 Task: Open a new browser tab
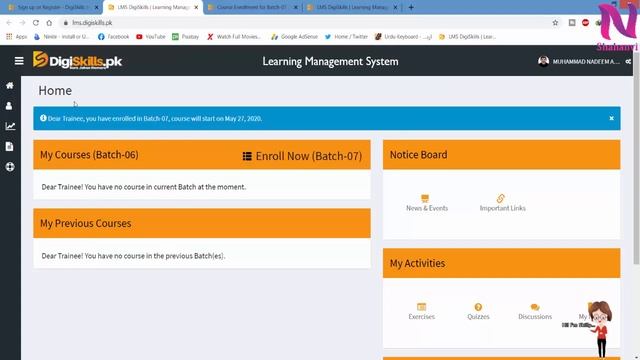411,7
